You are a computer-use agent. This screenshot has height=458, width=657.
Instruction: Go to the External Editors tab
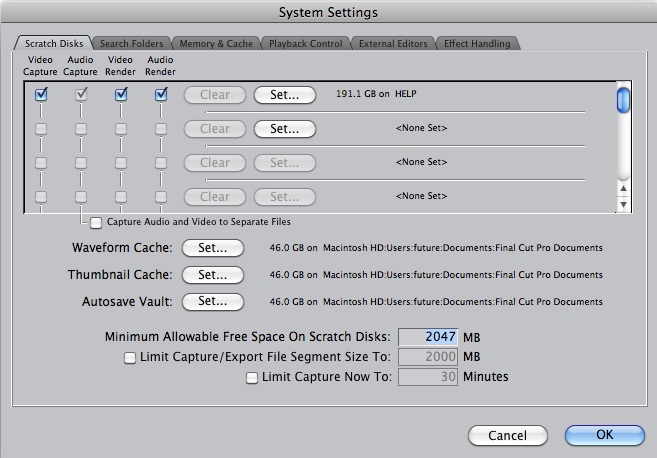pos(393,44)
